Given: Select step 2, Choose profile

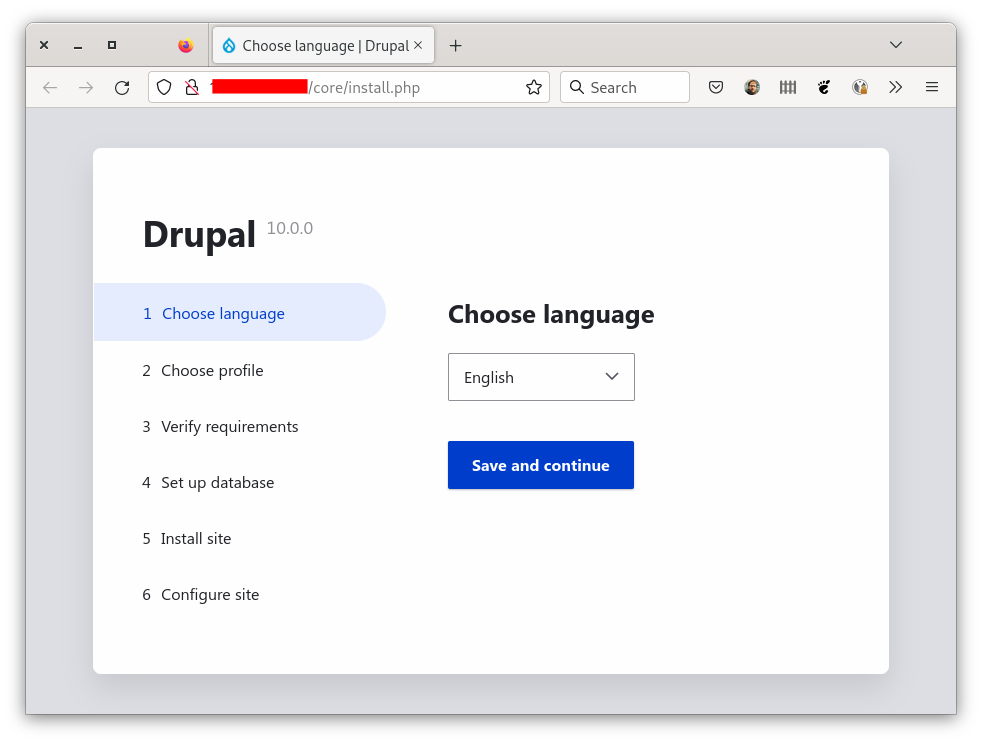Looking at the screenshot, I should tap(212, 370).
